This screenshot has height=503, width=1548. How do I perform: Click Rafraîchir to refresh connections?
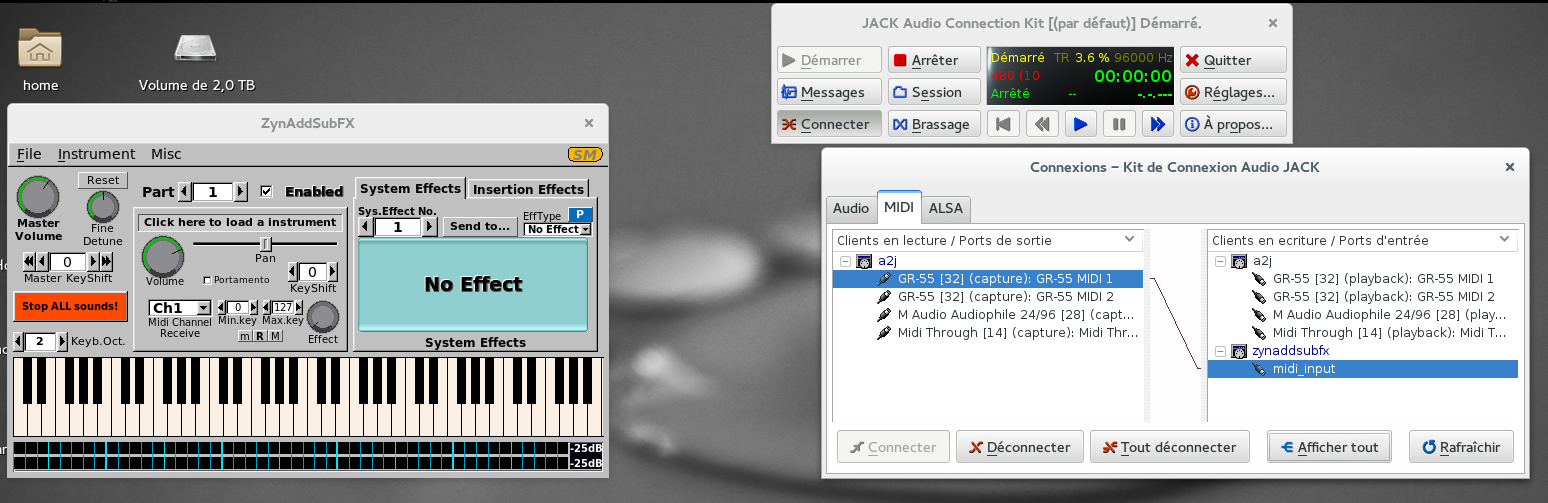coord(1461,447)
